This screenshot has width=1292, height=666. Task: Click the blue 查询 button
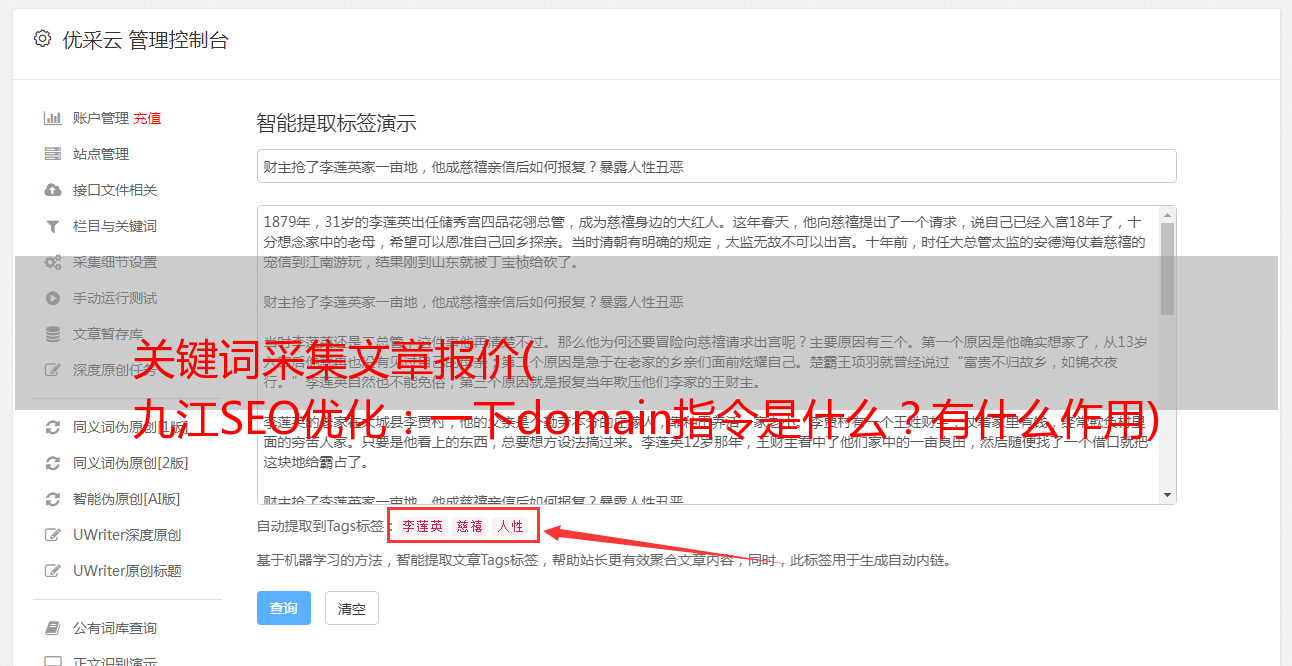284,608
